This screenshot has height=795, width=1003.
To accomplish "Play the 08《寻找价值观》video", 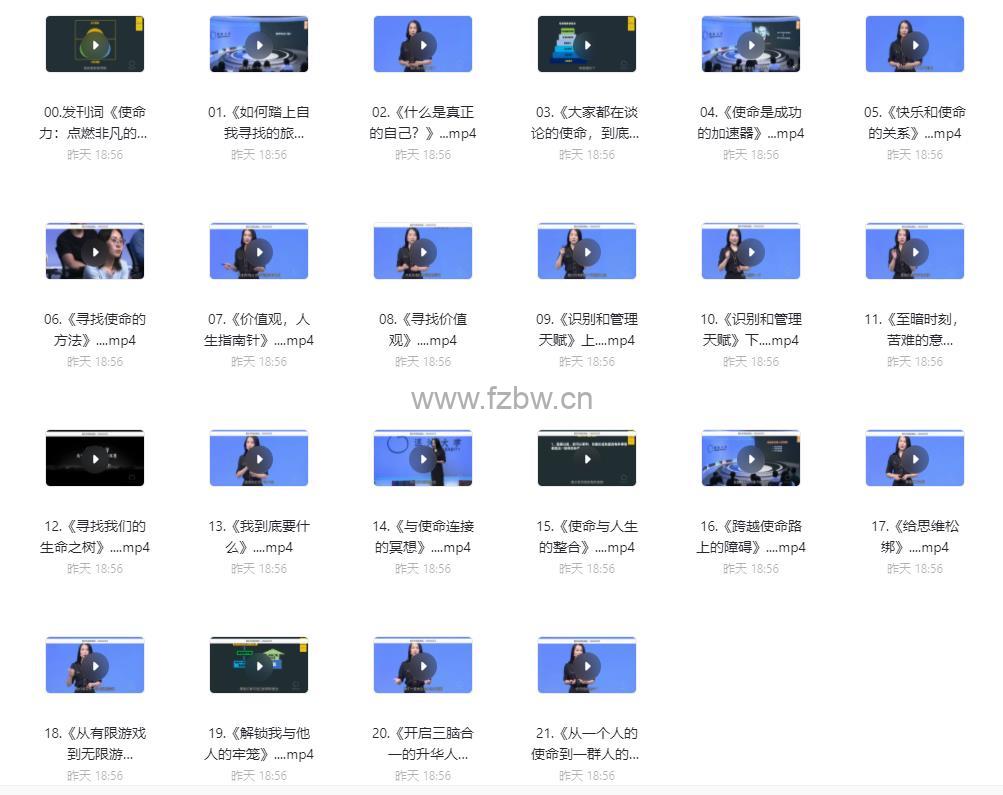I will pyautogui.click(x=423, y=251).
